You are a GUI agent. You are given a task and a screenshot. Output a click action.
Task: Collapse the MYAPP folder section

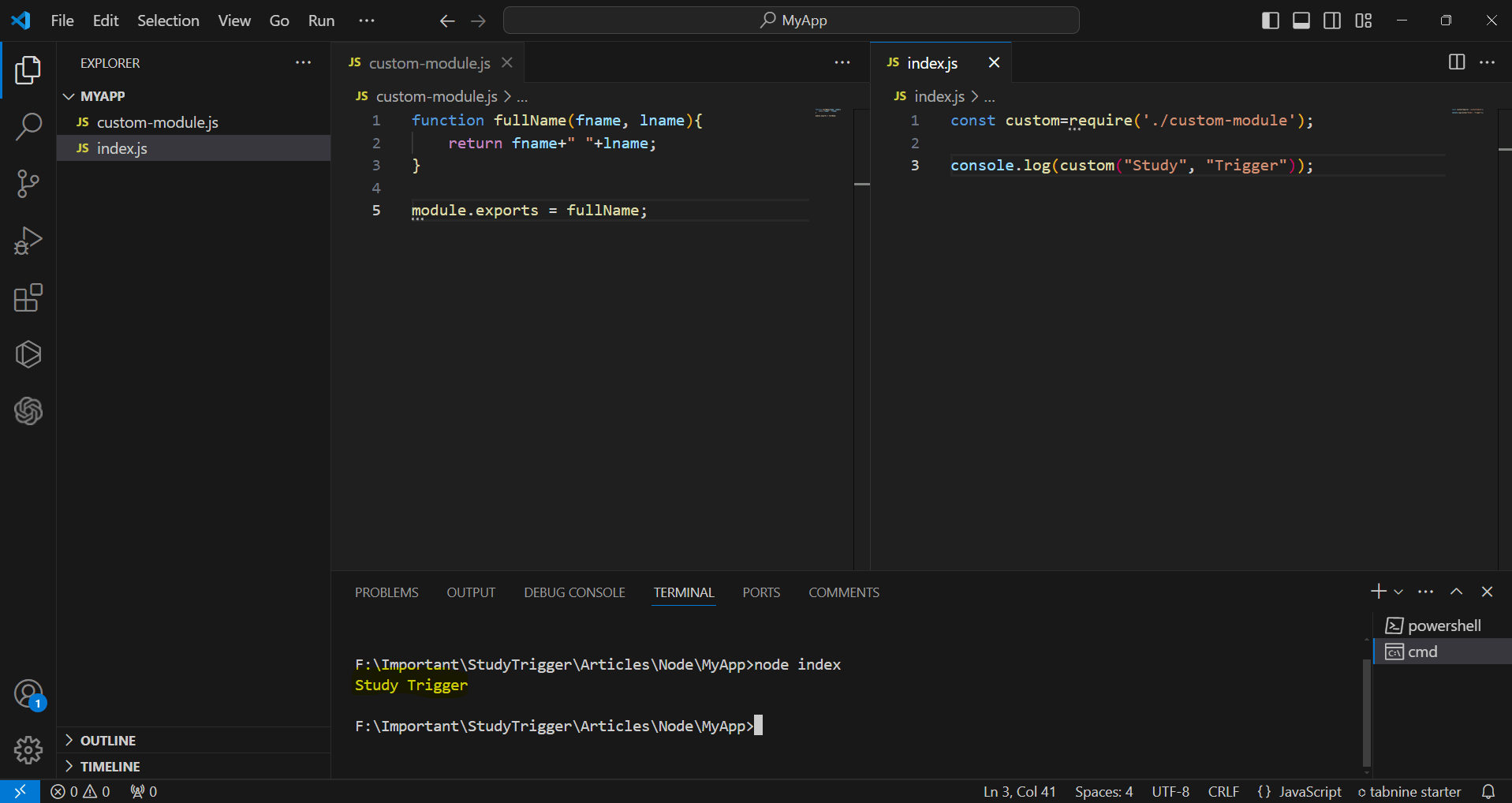tap(69, 96)
